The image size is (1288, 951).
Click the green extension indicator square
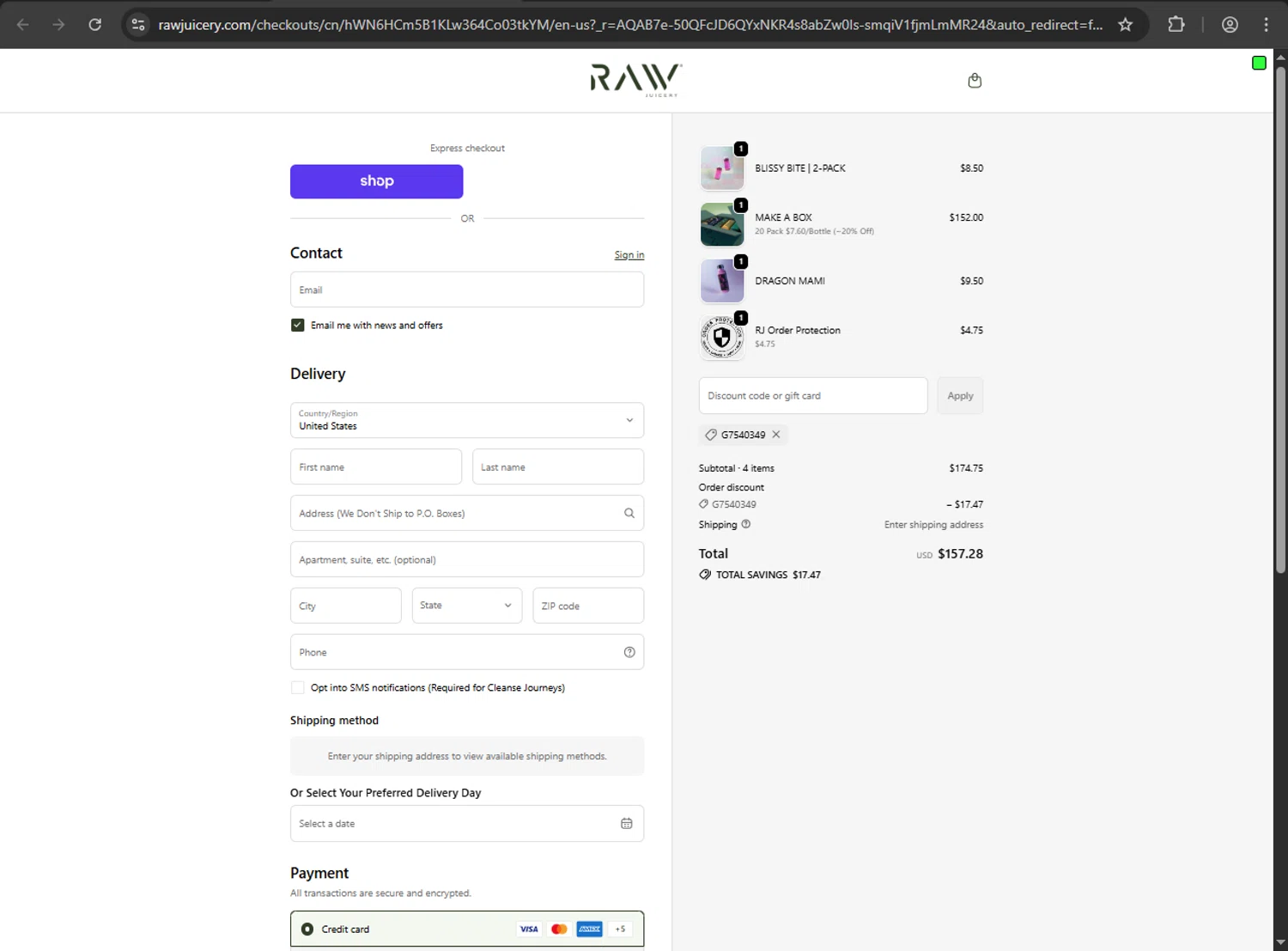click(1259, 63)
